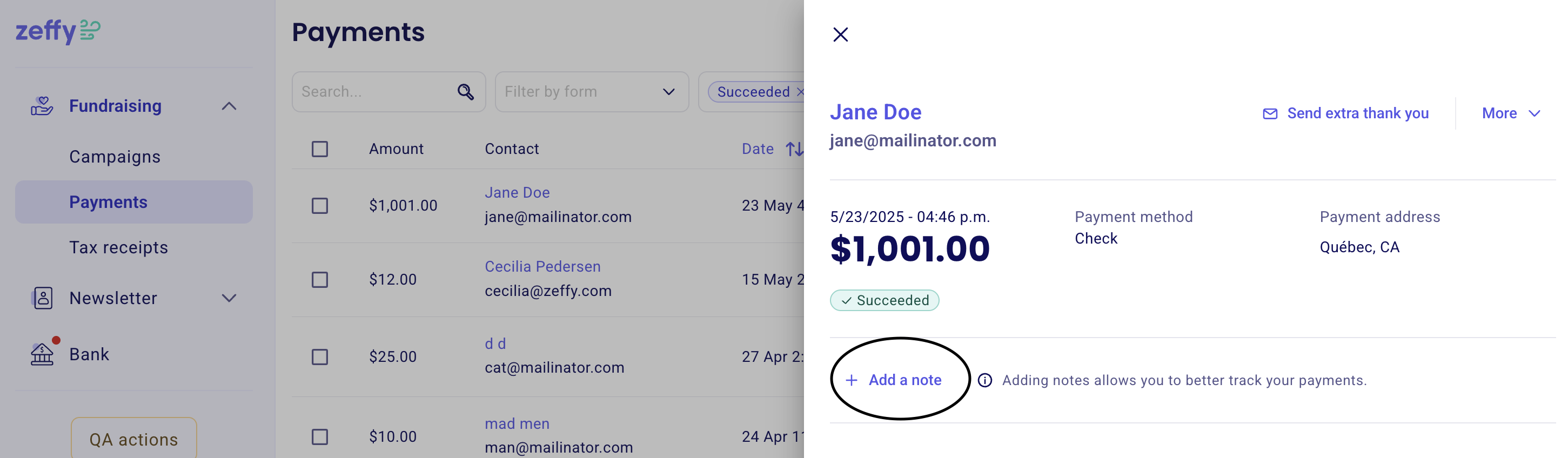Select the $12.00 Cecilia Pedersen checkbox

(319, 280)
